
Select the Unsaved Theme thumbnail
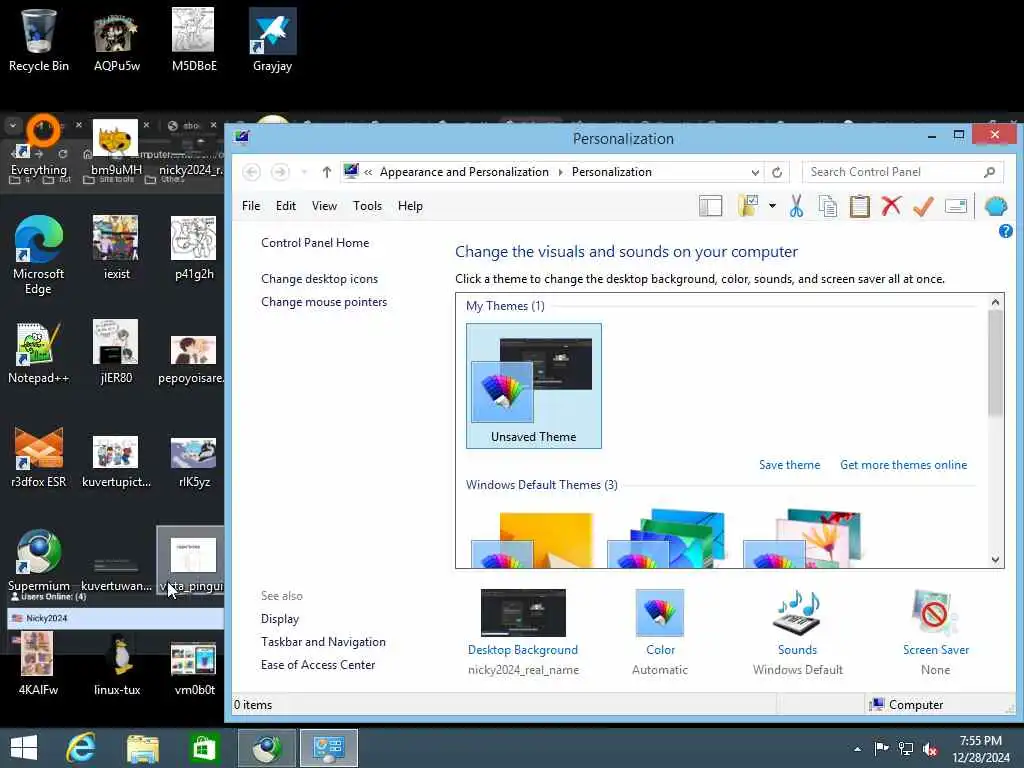coord(534,386)
